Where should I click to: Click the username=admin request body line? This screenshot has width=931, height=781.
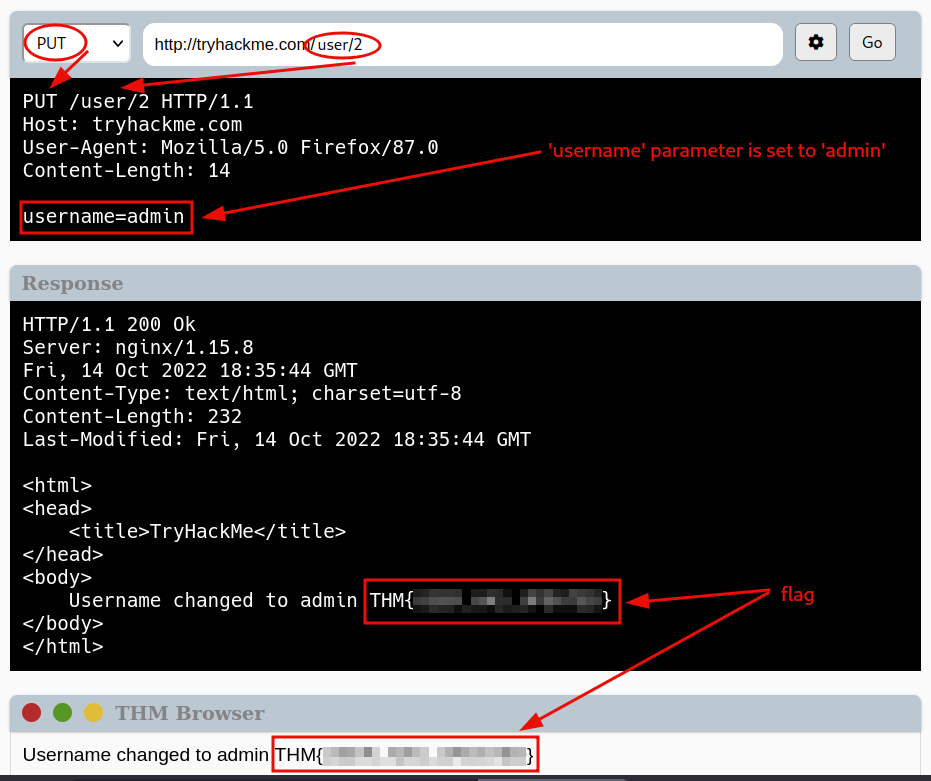point(104,216)
